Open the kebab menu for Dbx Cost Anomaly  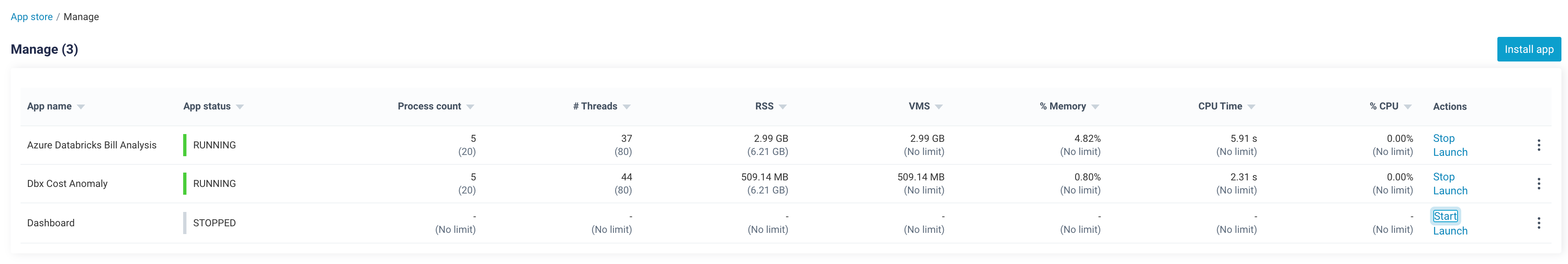[1539, 183]
